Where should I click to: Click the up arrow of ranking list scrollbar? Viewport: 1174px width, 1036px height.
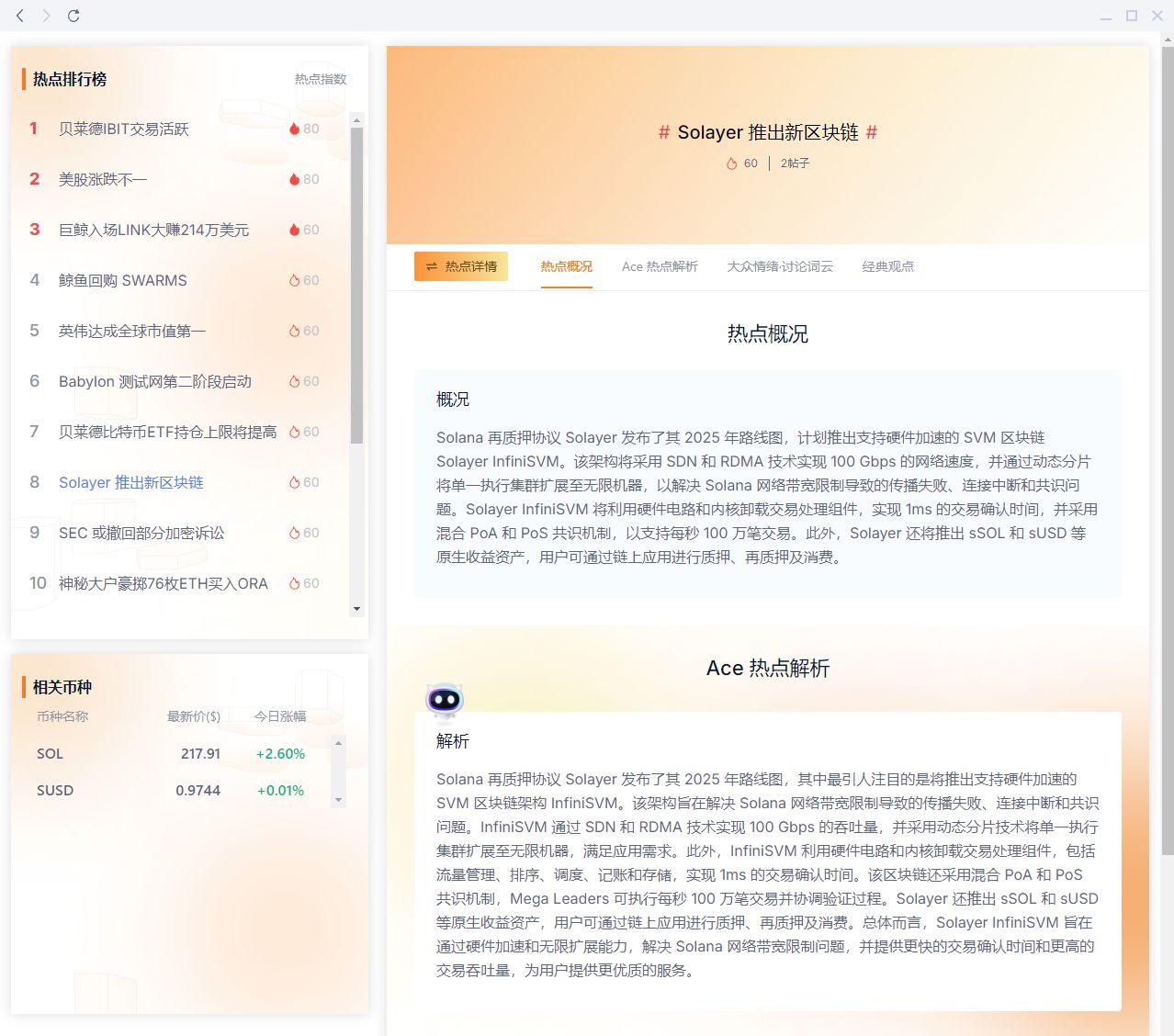[356, 120]
